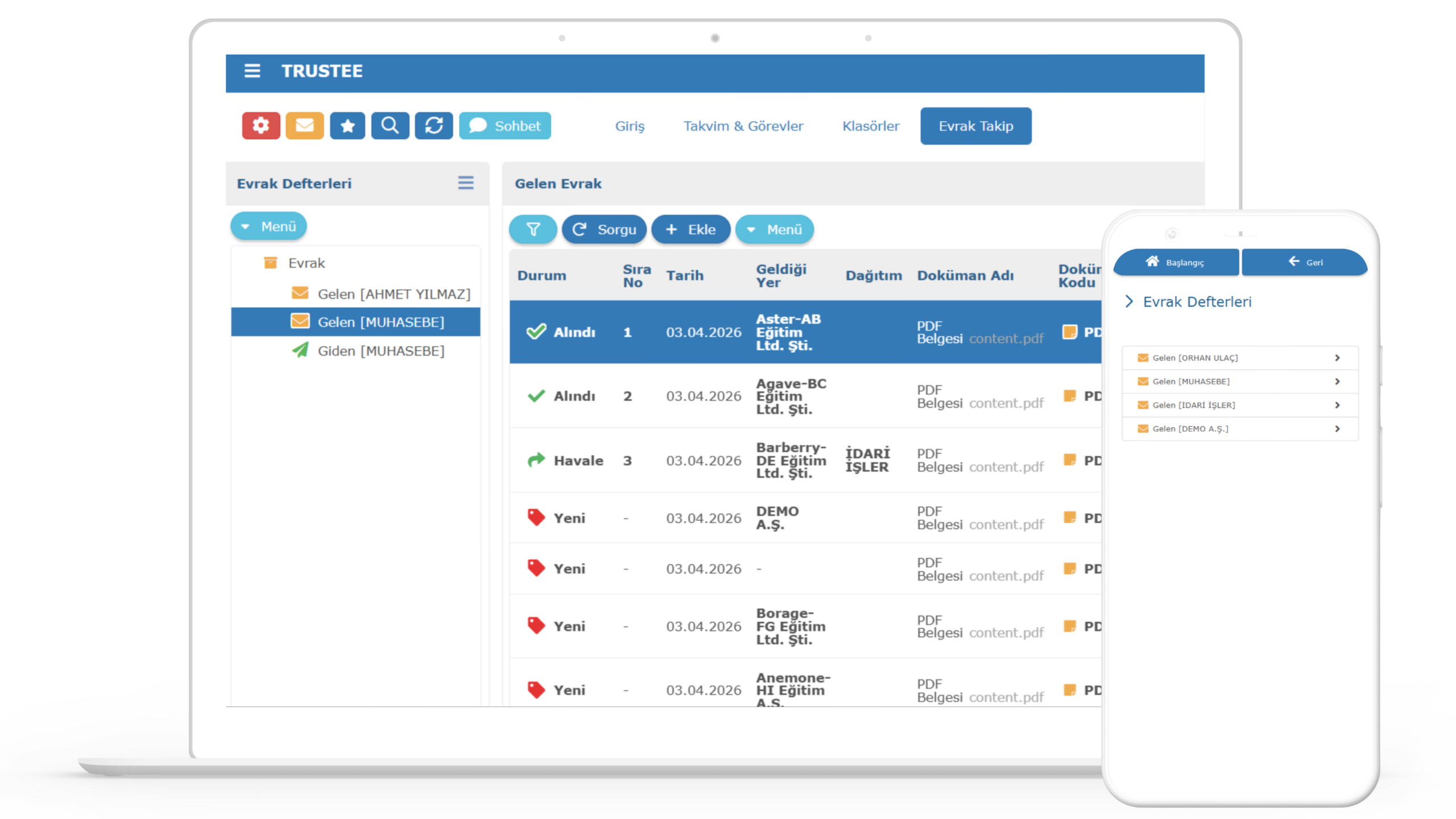Screen dimensions: 1456x819
Task: Click the search magnifier icon
Action: [390, 125]
